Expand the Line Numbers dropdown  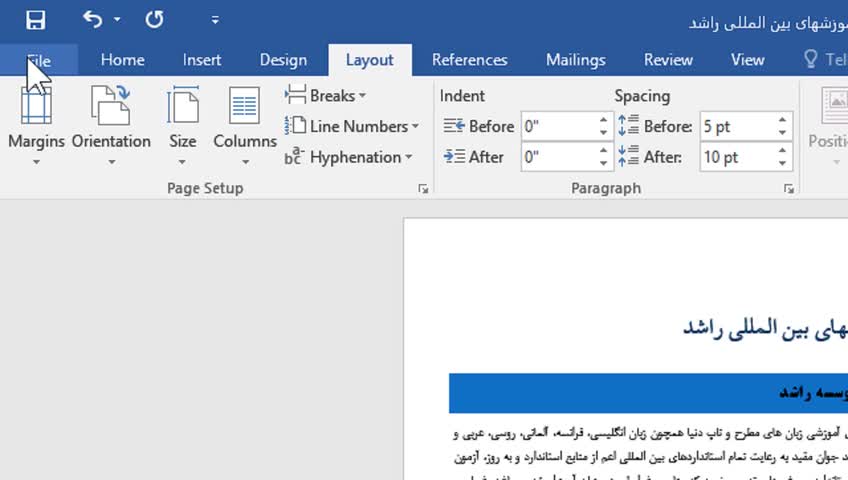pos(352,127)
